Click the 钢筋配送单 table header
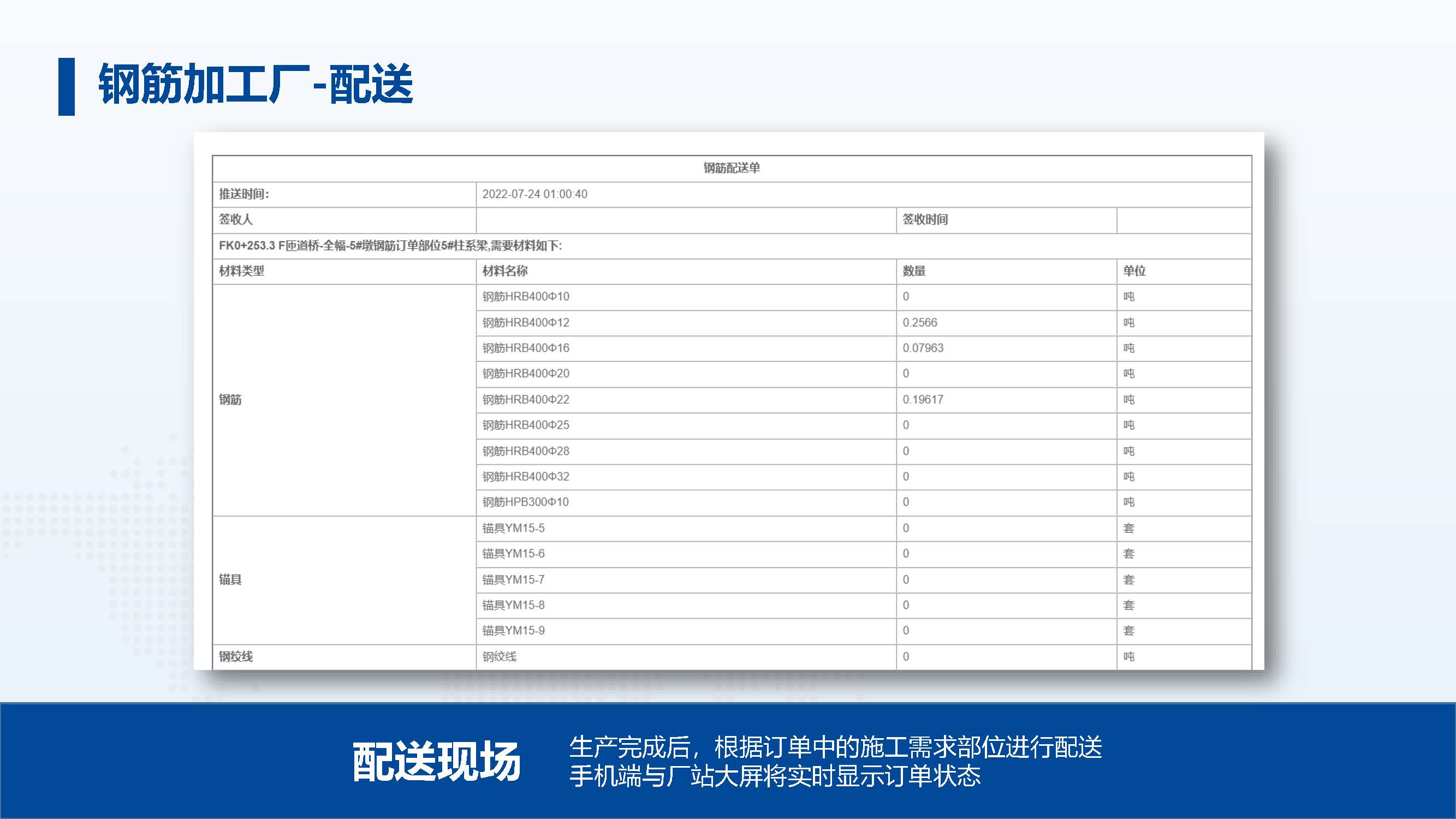Image resolution: width=1456 pixels, height=819 pixels. pos(732,168)
